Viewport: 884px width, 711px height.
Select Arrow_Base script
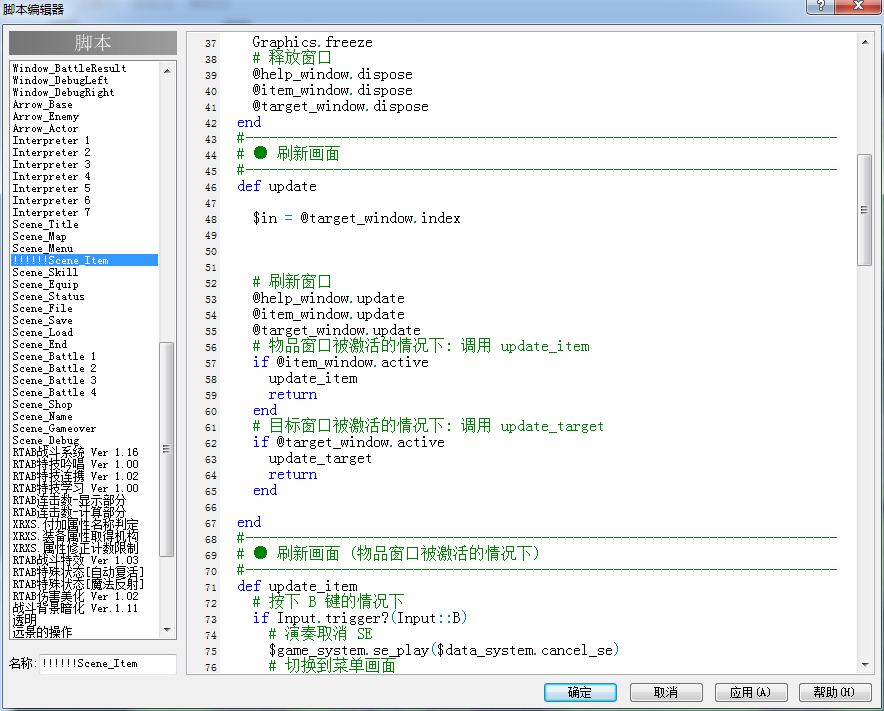(x=42, y=104)
